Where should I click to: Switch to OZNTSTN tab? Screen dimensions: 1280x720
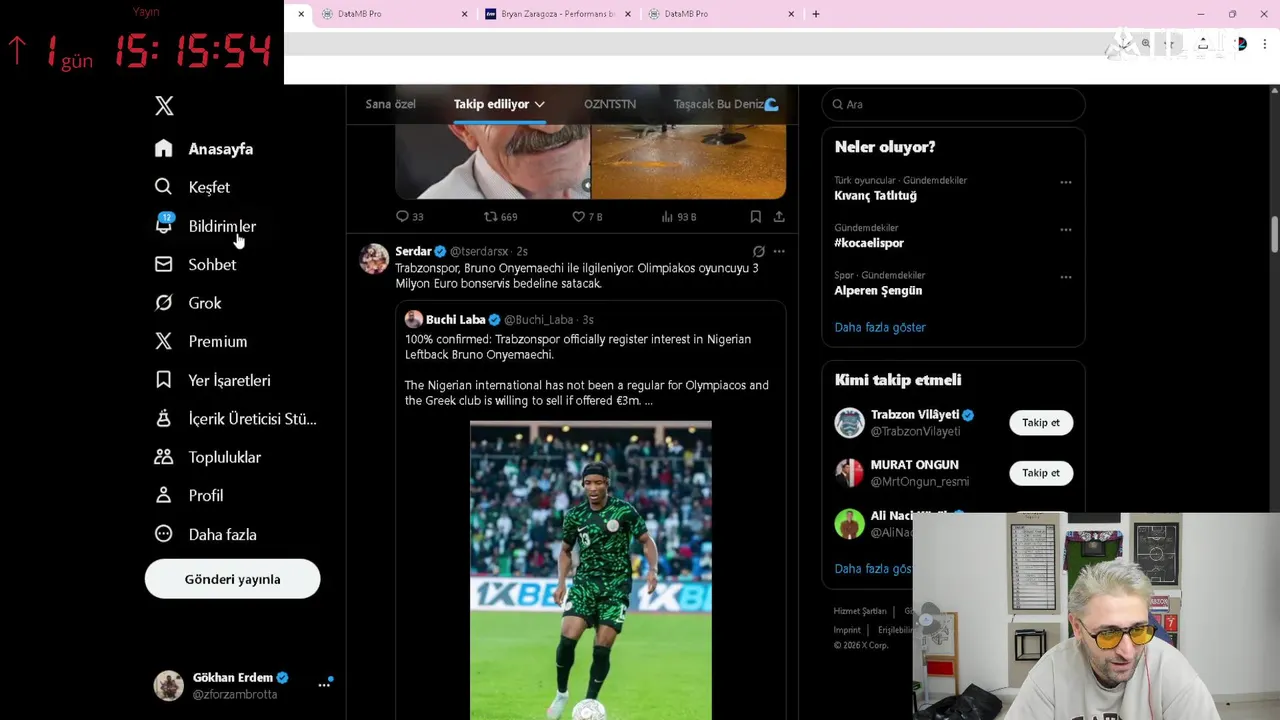coord(610,104)
